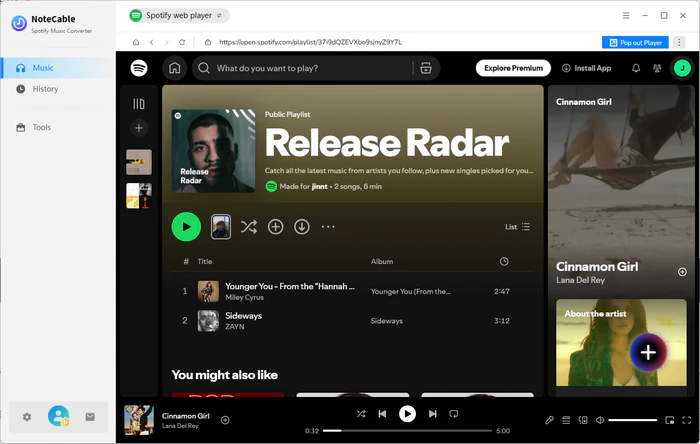Open the About the artist card
Viewport: 700px width, 444px height.
click(x=621, y=342)
